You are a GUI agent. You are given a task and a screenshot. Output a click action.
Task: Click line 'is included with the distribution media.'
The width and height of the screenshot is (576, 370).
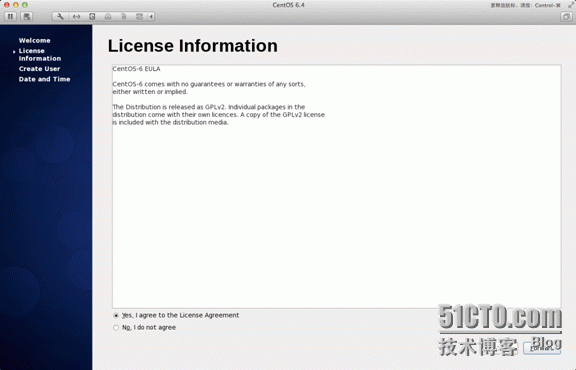tap(170, 122)
